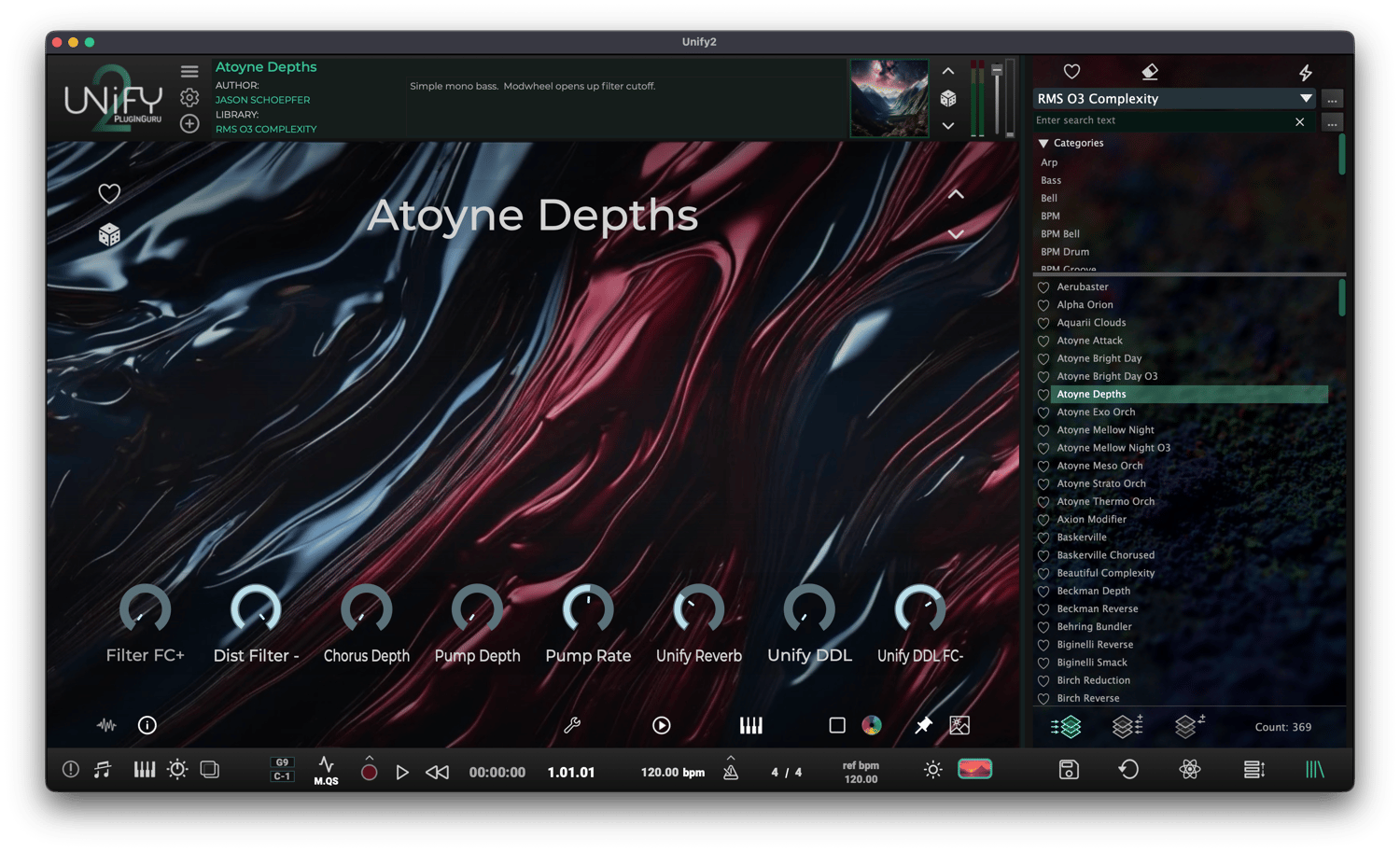Open ellipsis menu beside library dropdown
The height and width of the screenshot is (852, 1400).
(1333, 99)
